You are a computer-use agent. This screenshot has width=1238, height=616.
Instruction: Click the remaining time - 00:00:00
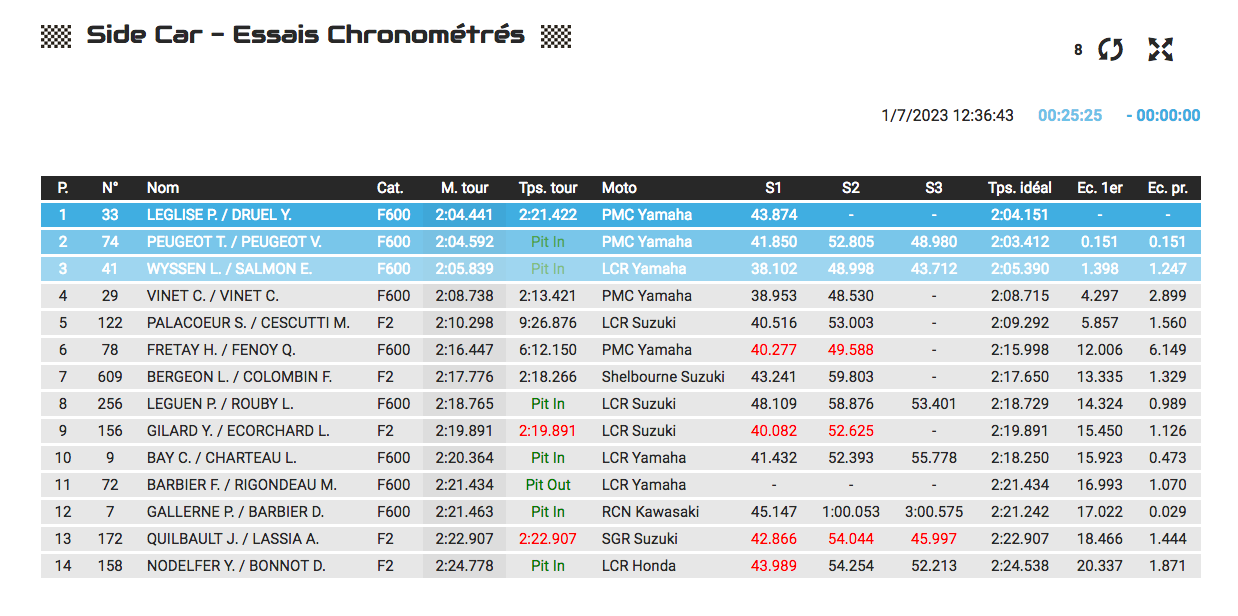1163,116
